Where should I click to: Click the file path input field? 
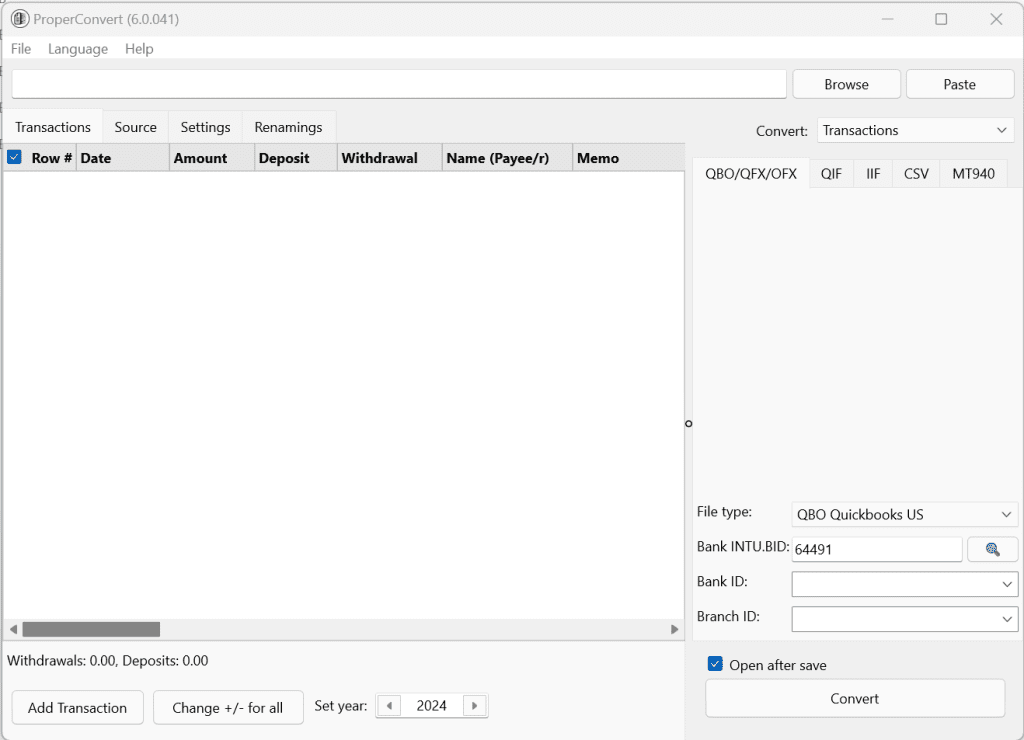click(x=398, y=85)
